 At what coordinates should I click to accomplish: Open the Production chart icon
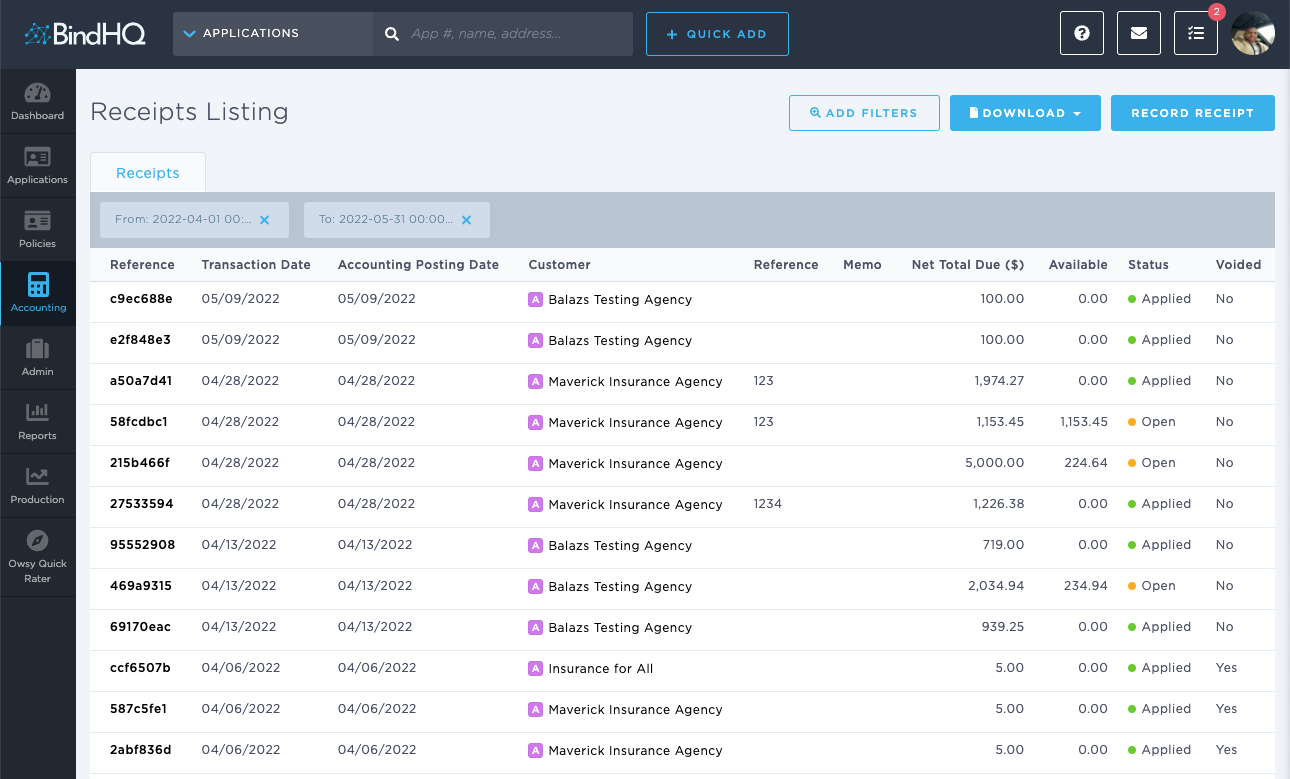37,485
